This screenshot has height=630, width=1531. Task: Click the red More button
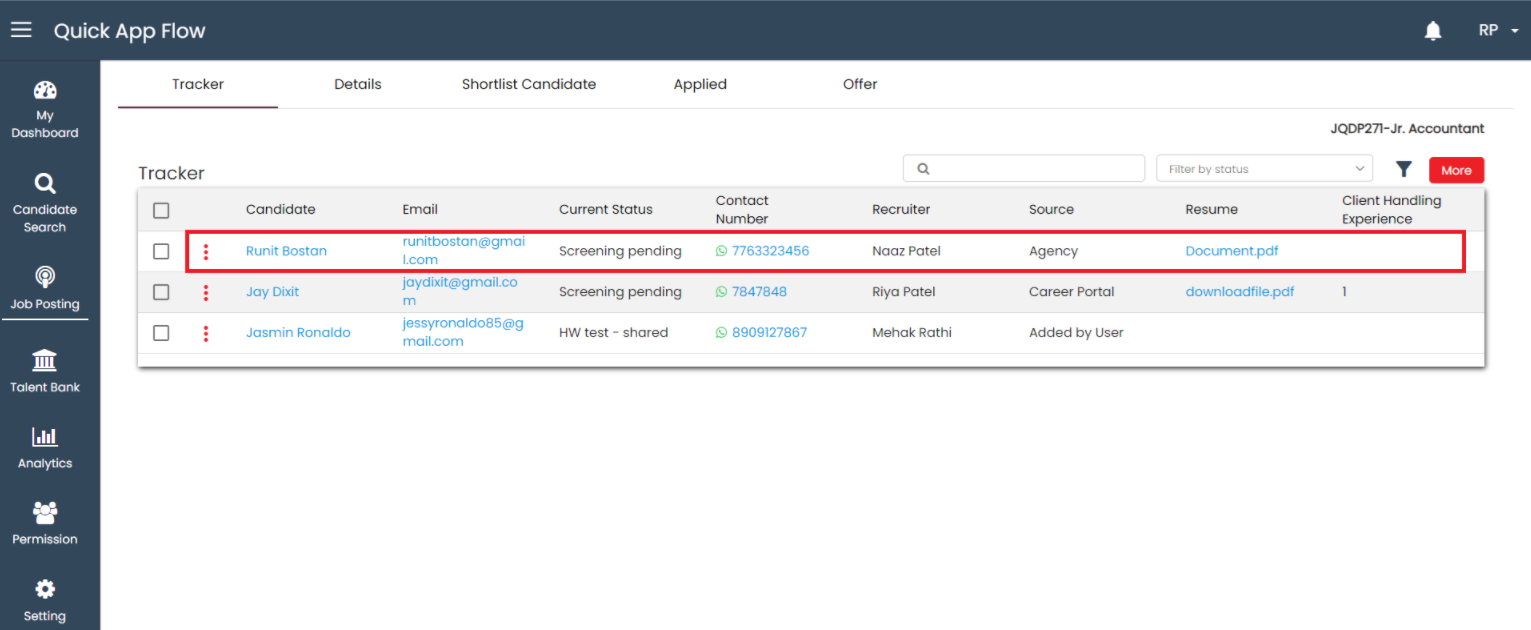coord(1456,170)
